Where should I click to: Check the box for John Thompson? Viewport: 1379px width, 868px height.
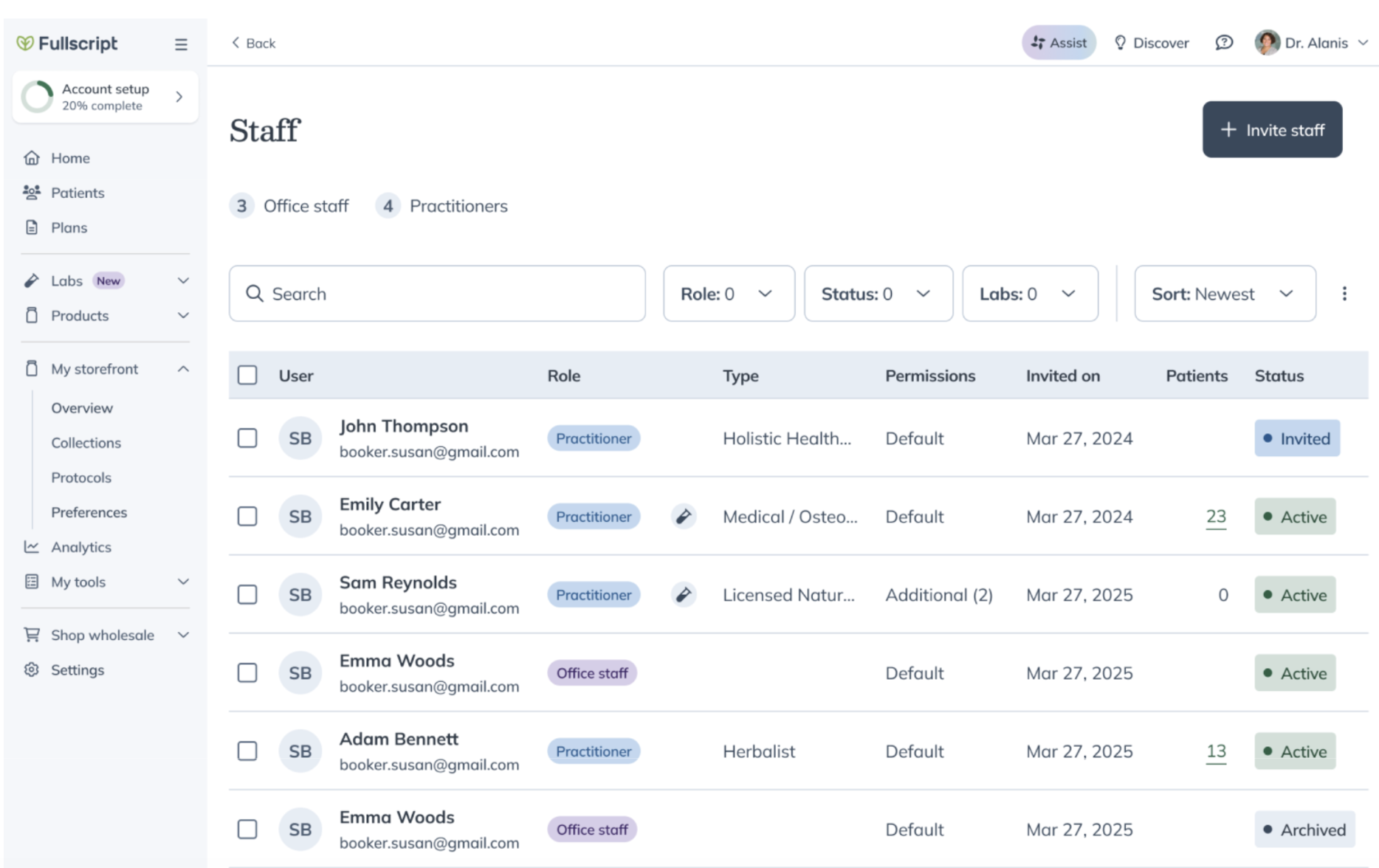[x=247, y=438]
